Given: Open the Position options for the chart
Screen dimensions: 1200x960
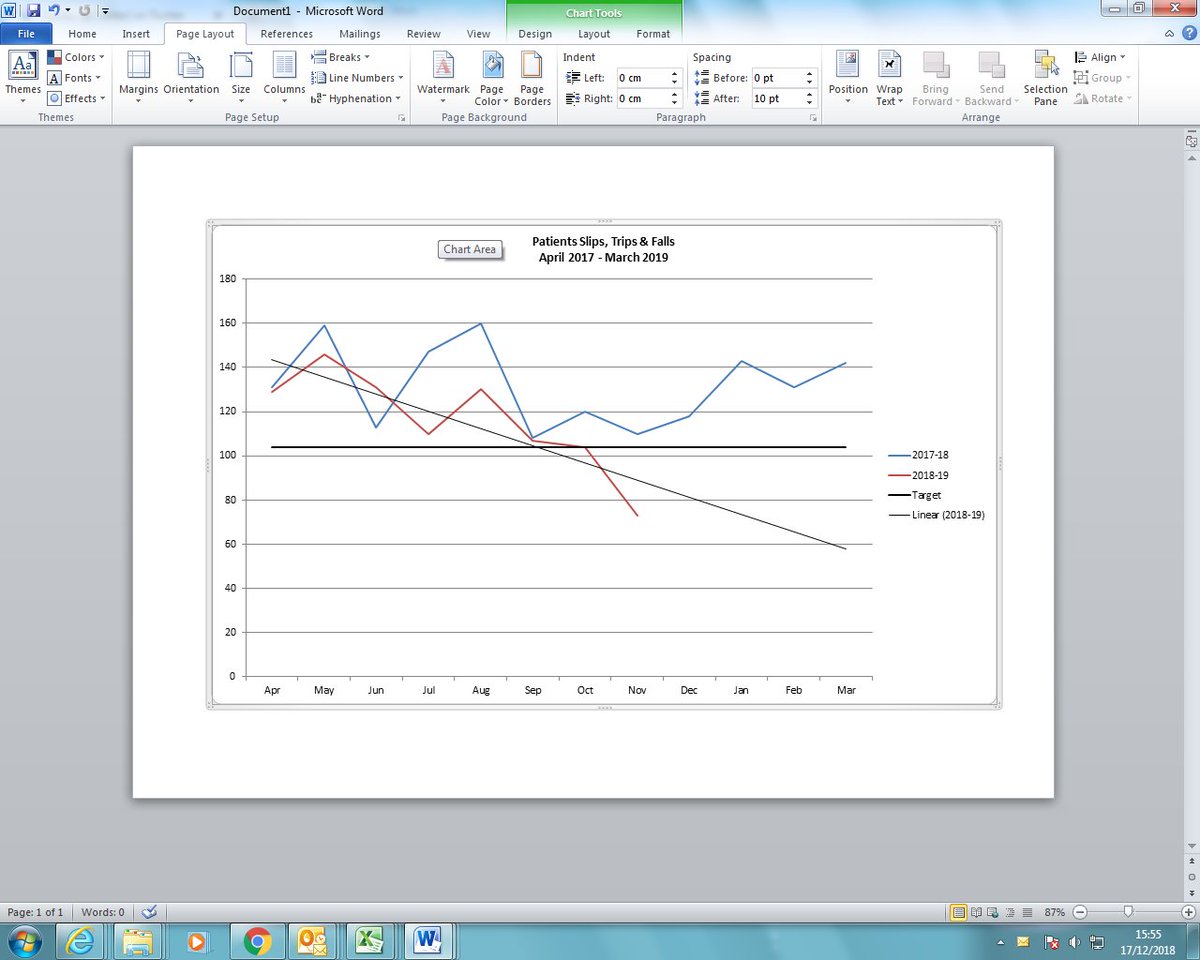Looking at the screenshot, I should click(847, 77).
